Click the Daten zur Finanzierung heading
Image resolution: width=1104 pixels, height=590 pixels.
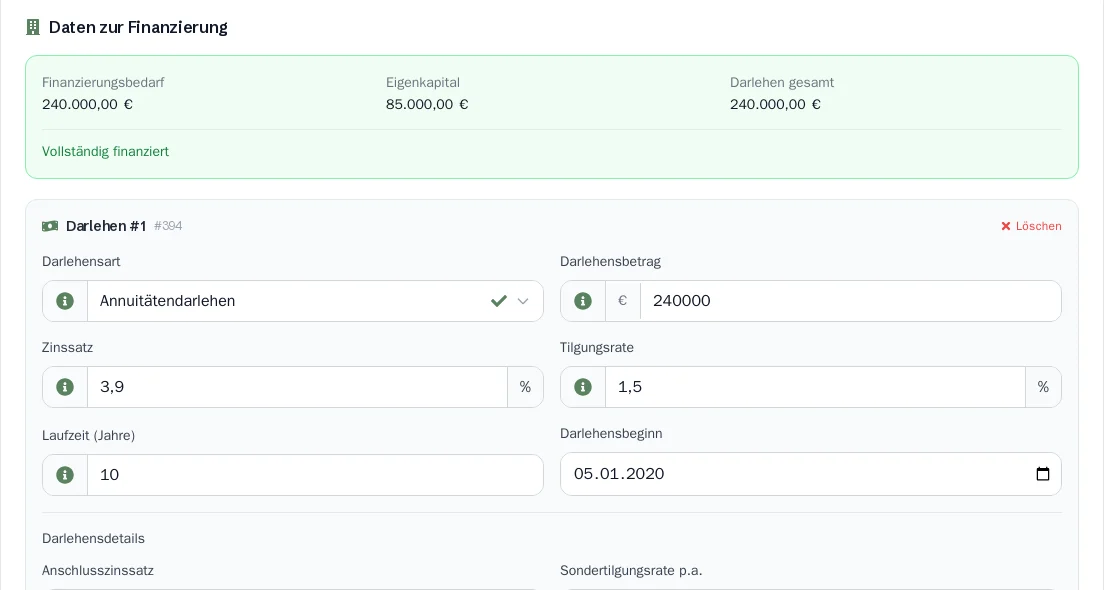(138, 27)
